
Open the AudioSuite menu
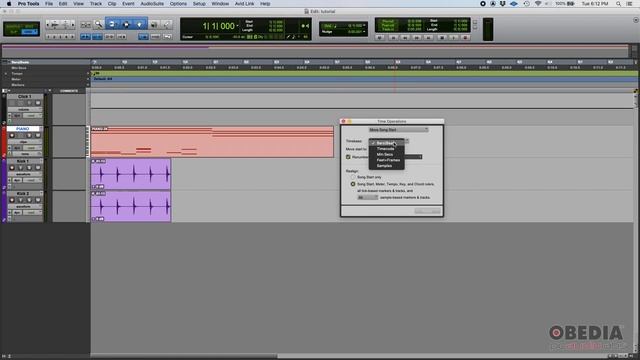click(x=152, y=4)
